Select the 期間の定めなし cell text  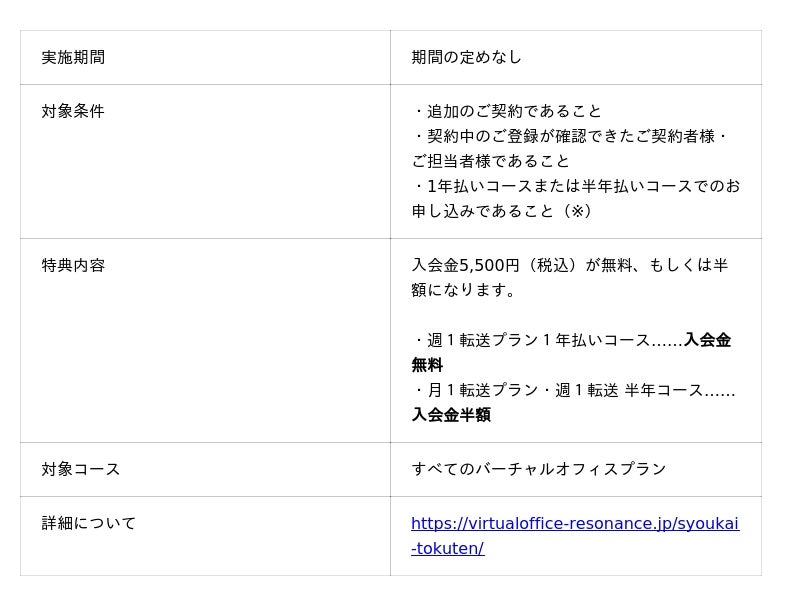[466, 58]
